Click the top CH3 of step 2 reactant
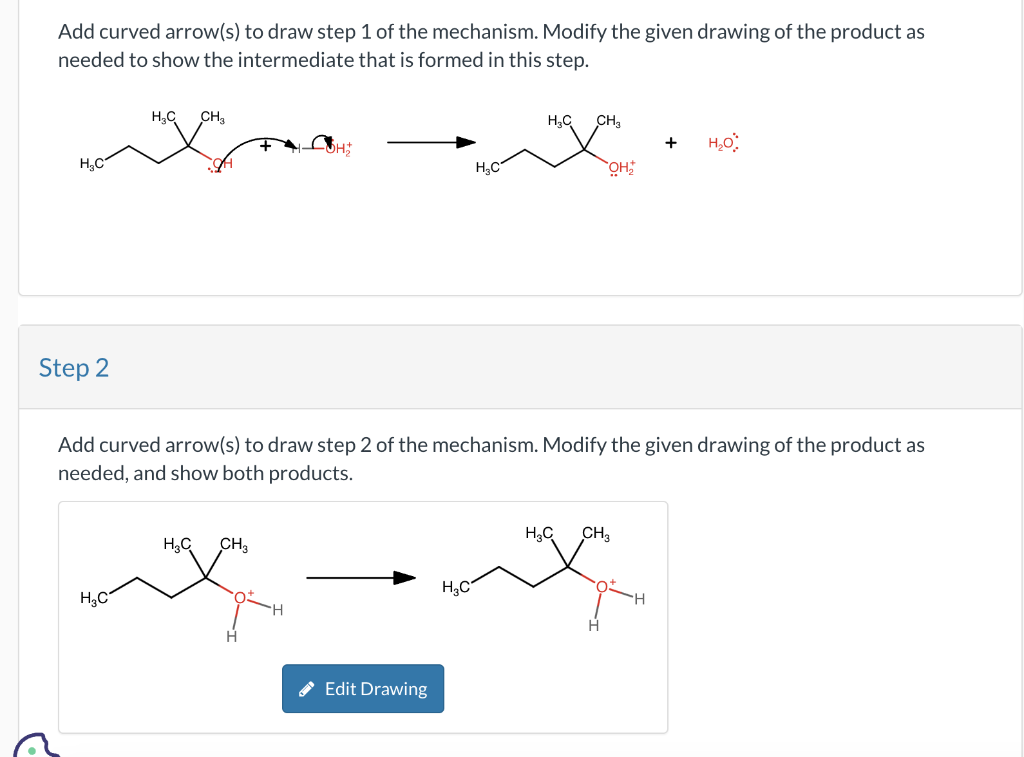 click(234, 545)
